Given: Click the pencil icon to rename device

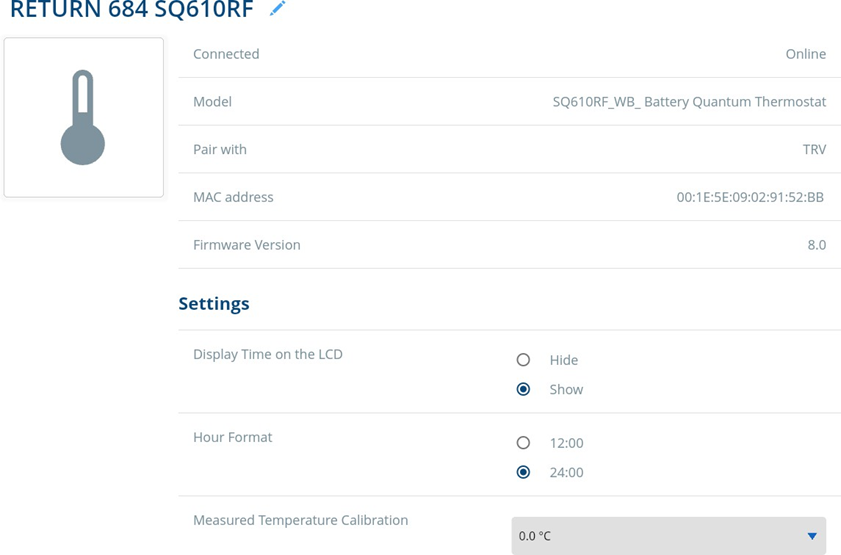Looking at the screenshot, I should (277, 9).
